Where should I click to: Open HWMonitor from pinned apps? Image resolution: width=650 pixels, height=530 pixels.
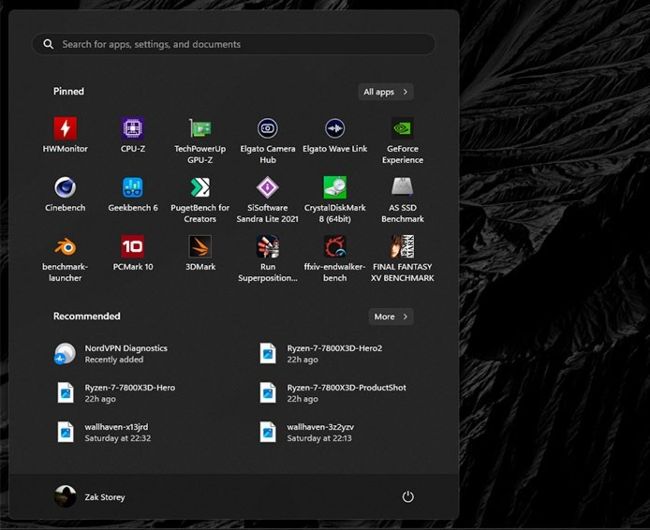click(65, 136)
